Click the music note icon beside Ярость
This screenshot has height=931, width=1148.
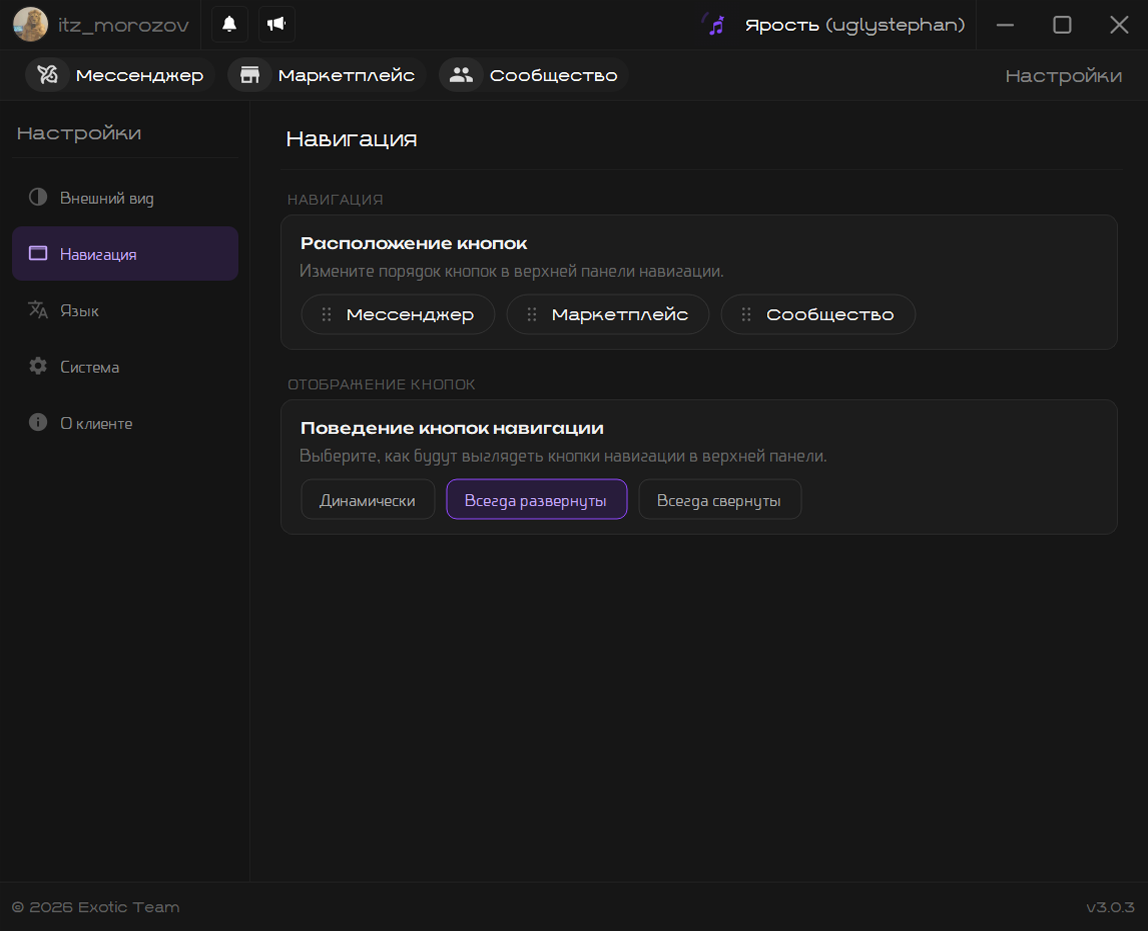pos(715,25)
